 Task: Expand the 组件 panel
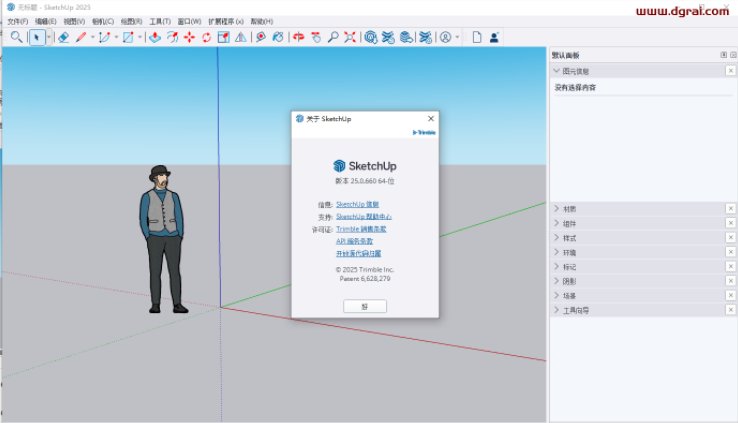pyautogui.click(x=557, y=223)
